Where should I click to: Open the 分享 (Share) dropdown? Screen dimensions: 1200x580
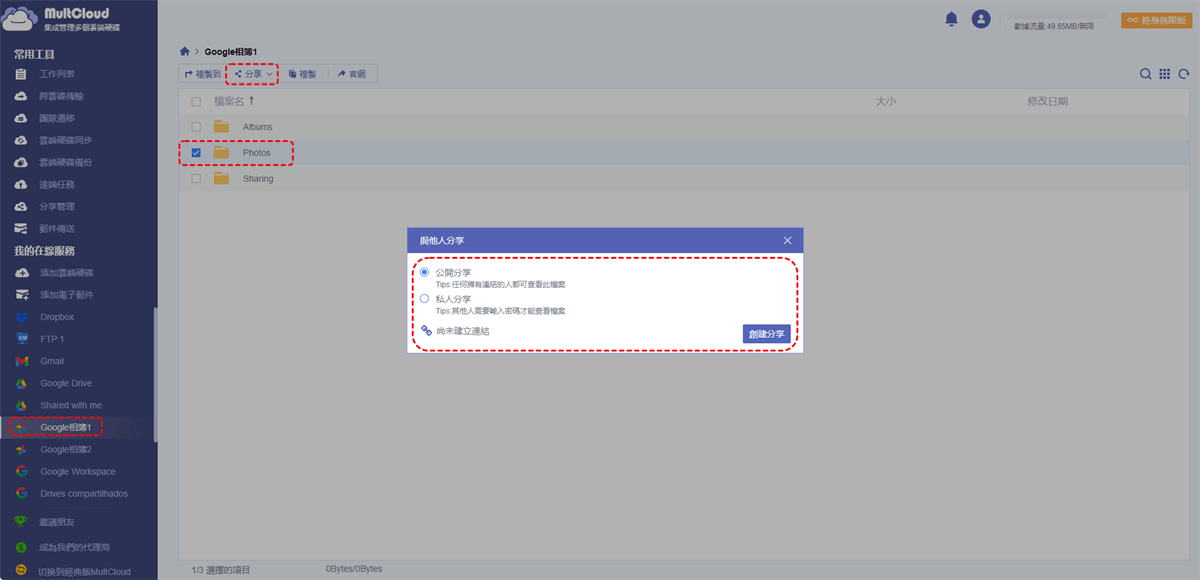(253, 74)
